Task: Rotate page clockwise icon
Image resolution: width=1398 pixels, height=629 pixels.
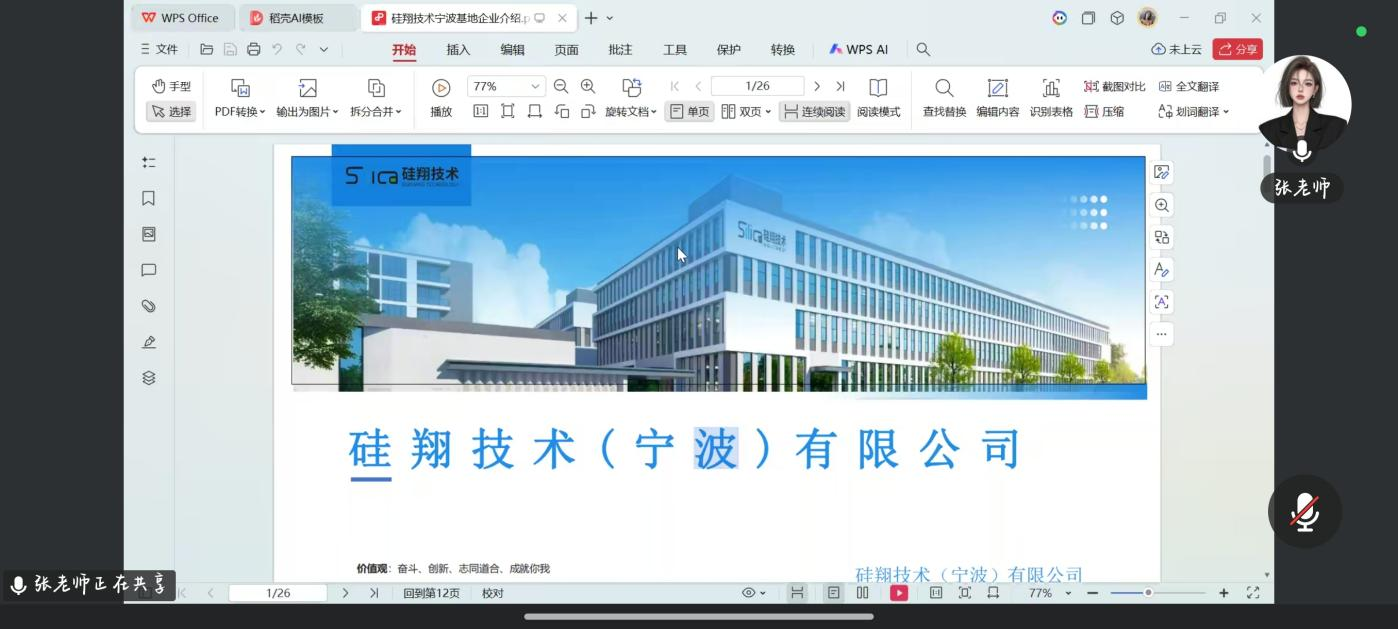Action: (588, 112)
